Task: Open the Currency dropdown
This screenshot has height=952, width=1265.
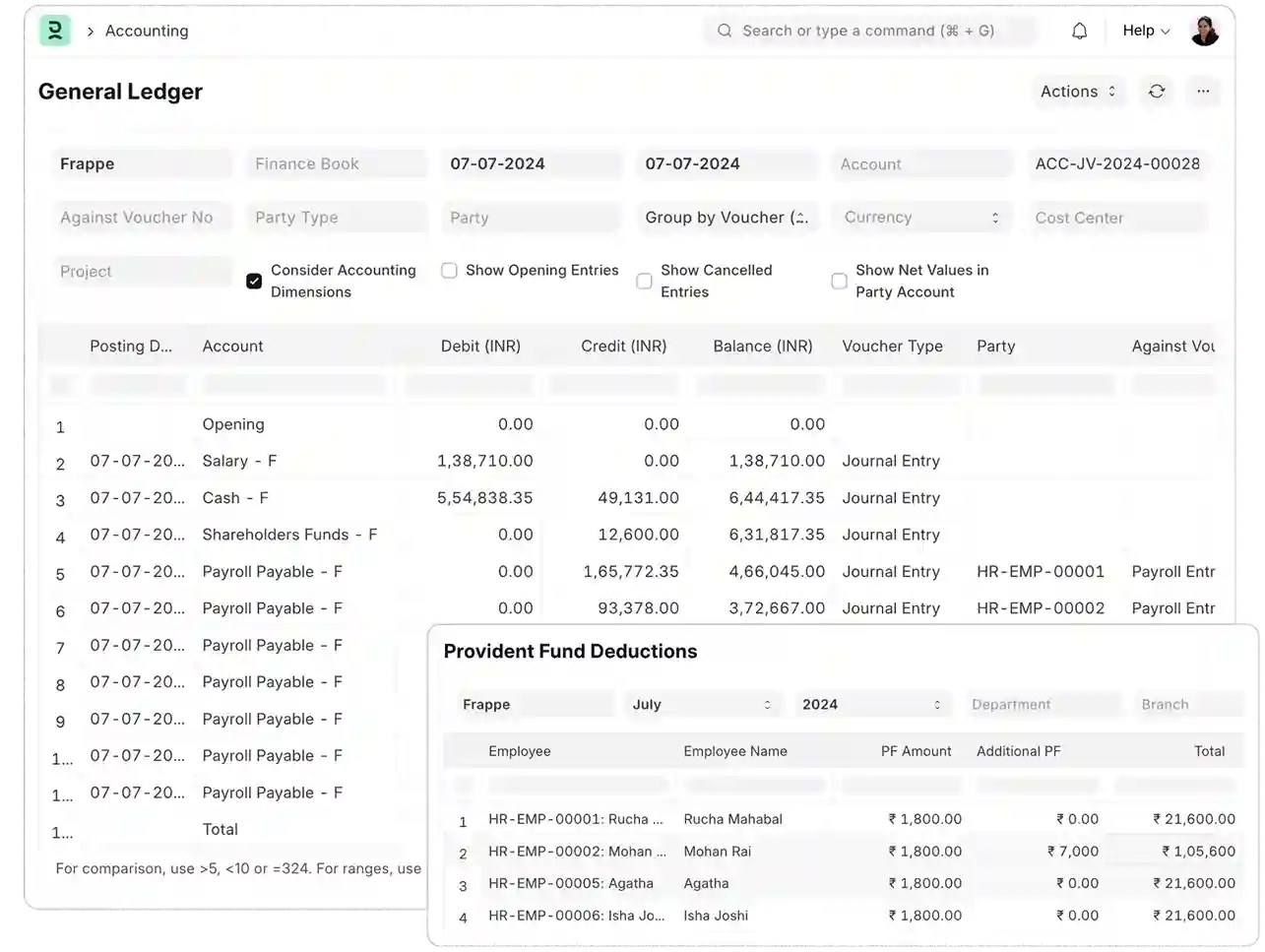Action: tap(920, 218)
